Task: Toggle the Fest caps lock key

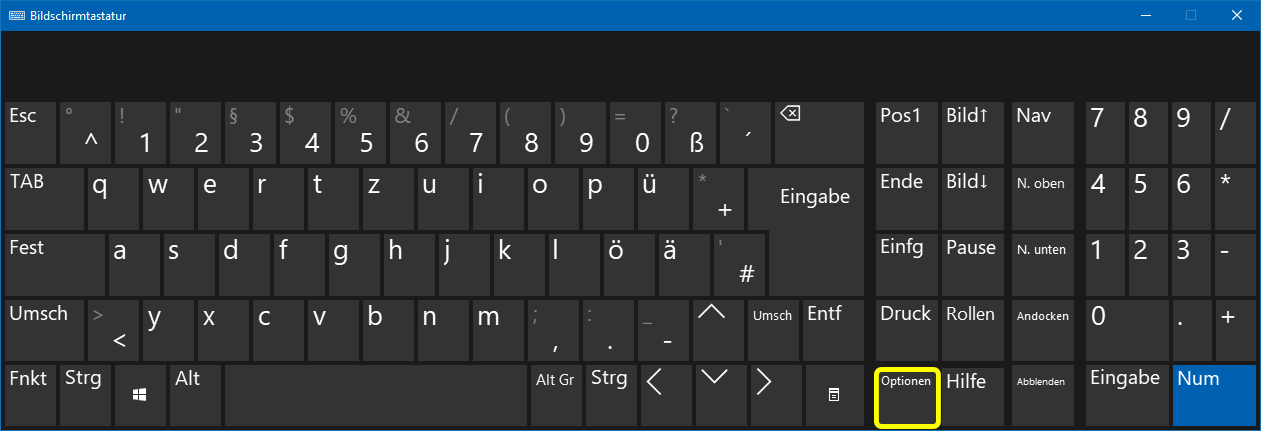Action: [x=55, y=265]
